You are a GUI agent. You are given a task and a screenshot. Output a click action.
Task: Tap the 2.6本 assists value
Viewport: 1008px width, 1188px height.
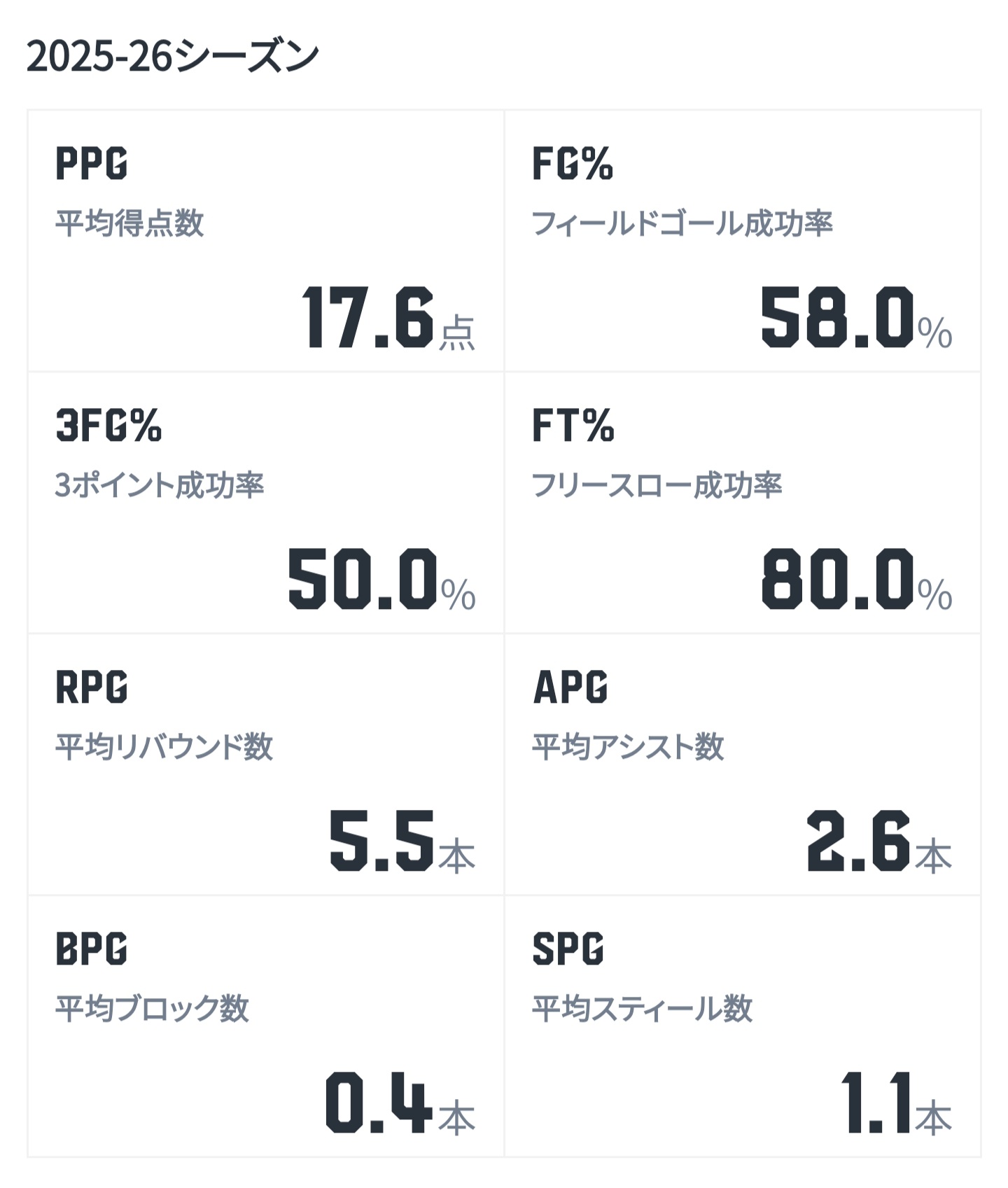[x=879, y=841]
